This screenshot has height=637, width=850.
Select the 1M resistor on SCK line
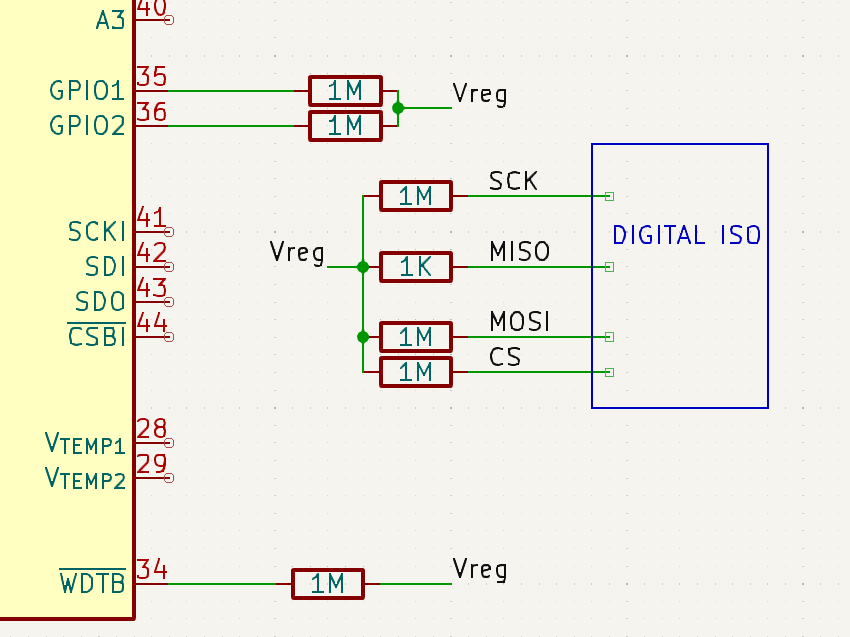click(416, 196)
